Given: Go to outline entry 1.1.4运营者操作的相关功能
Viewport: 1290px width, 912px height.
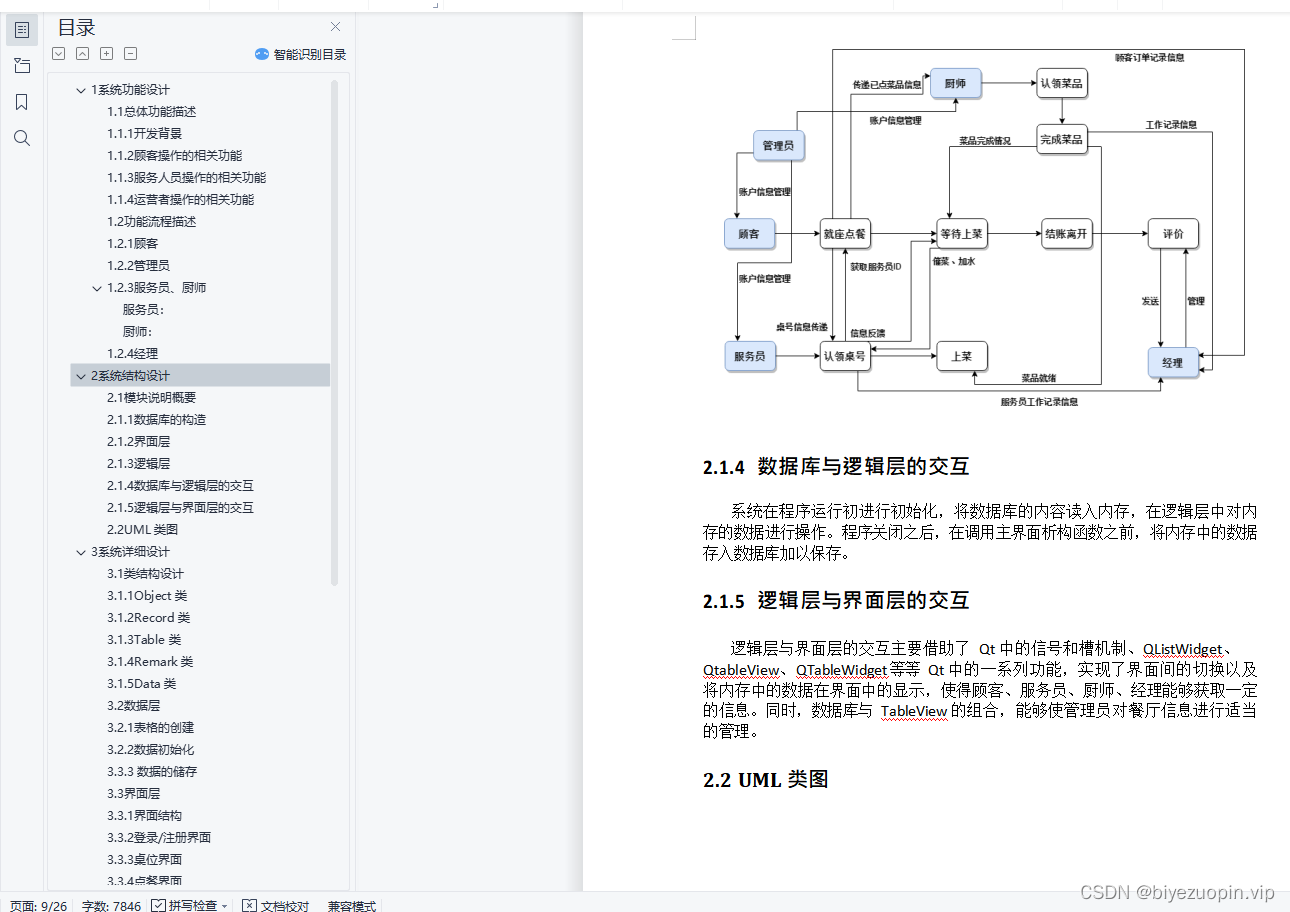Looking at the screenshot, I should tap(181, 199).
